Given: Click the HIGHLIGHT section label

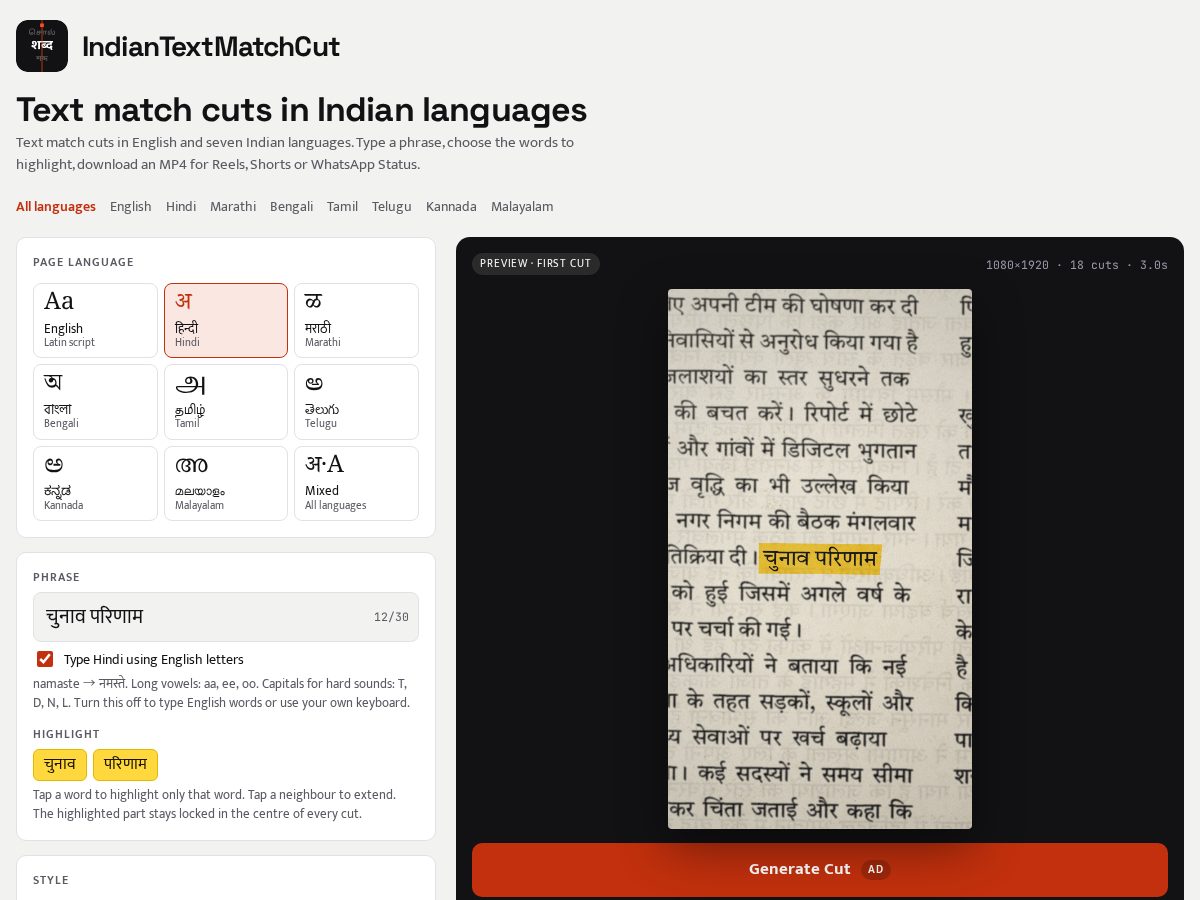Looking at the screenshot, I should click(67, 734).
